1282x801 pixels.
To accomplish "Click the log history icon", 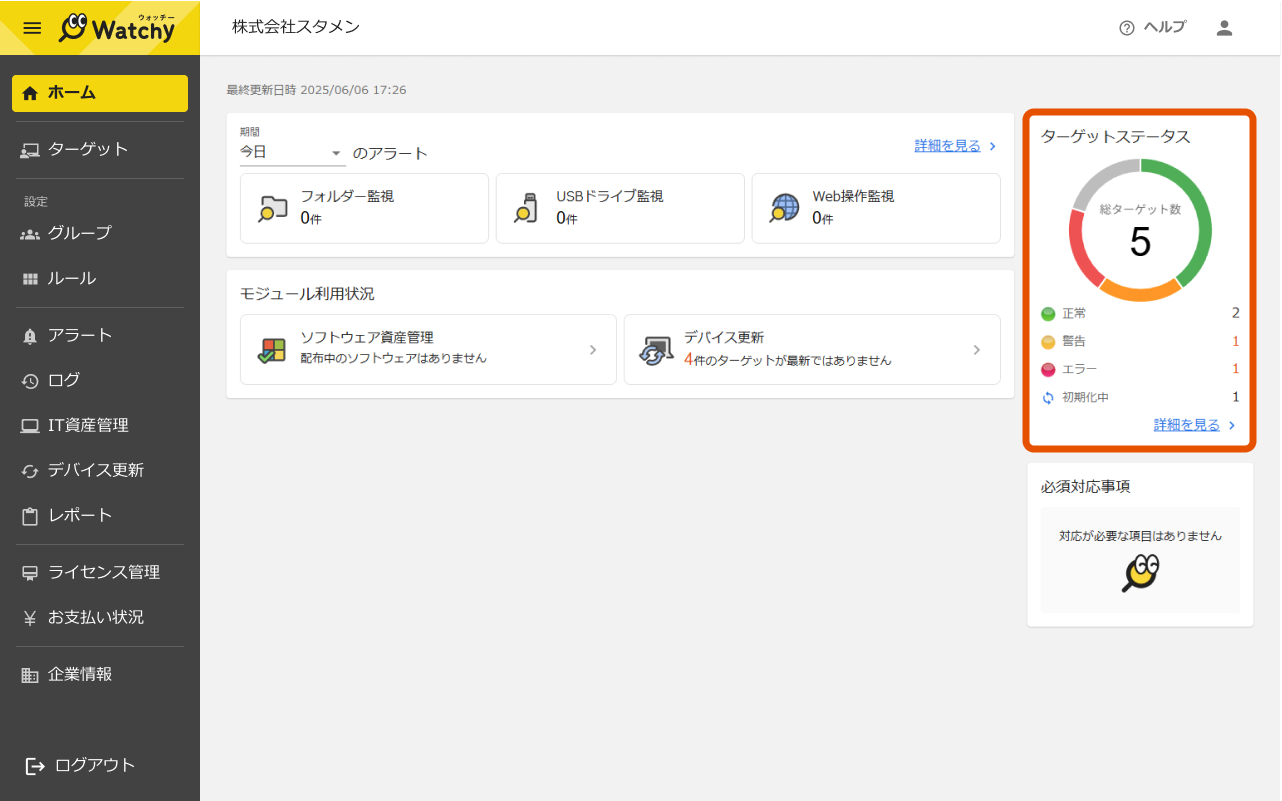I will pyautogui.click(x=30, y=381).
